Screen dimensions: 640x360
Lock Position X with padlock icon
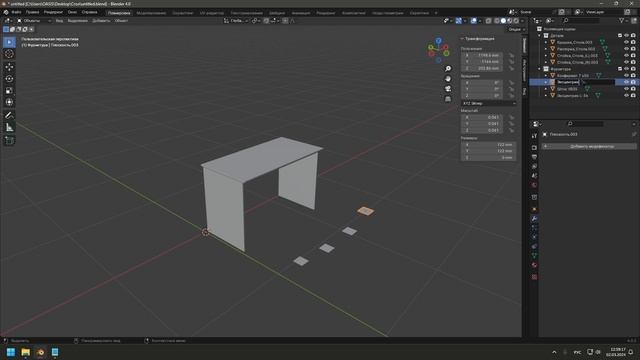(511, 55)
